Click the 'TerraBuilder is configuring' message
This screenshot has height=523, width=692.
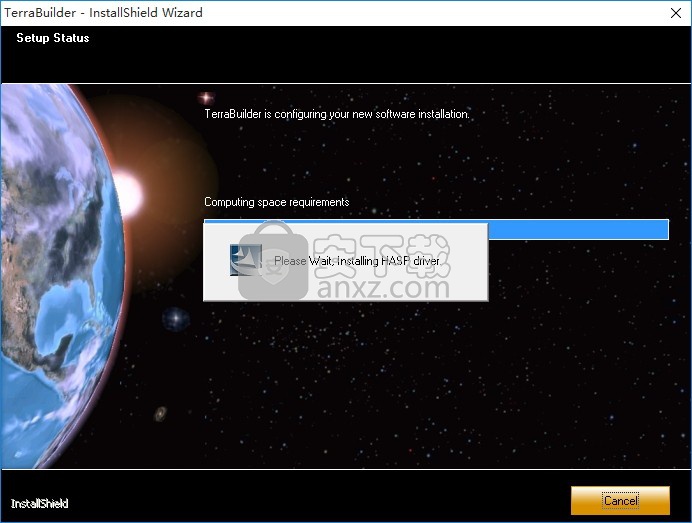(337, 114)
